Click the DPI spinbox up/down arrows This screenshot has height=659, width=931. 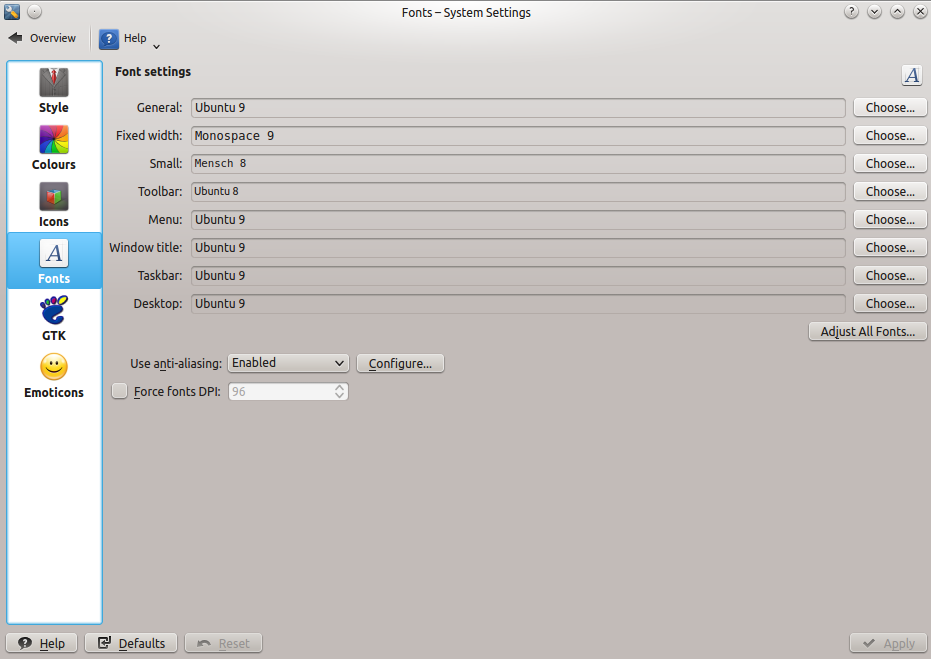pyautogui.click(x=339, y=391)
